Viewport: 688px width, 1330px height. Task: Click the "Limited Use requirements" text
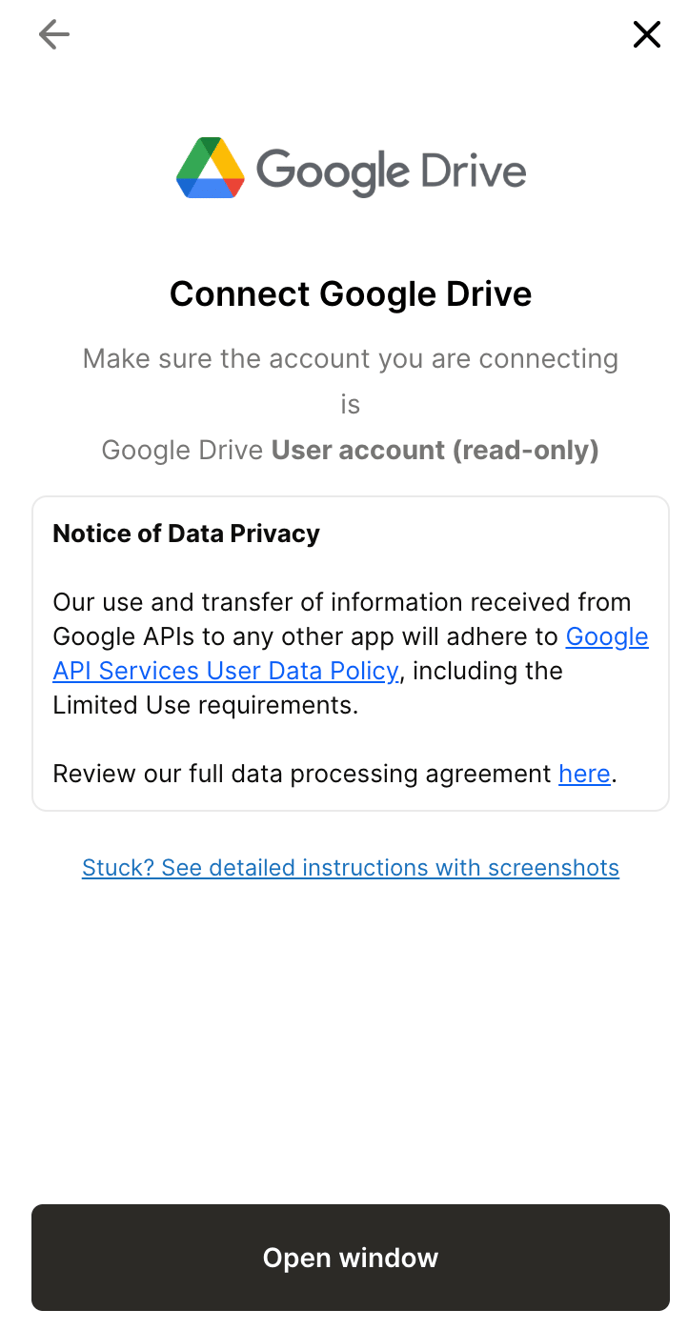pos(205,705)
